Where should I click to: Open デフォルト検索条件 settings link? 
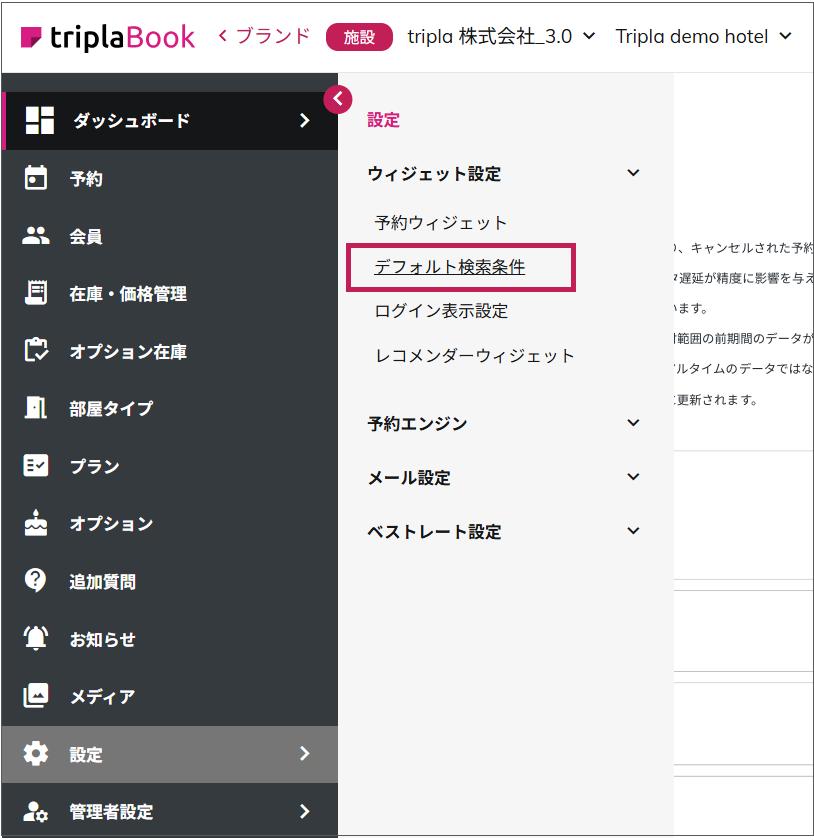click(x=450, y=267)
